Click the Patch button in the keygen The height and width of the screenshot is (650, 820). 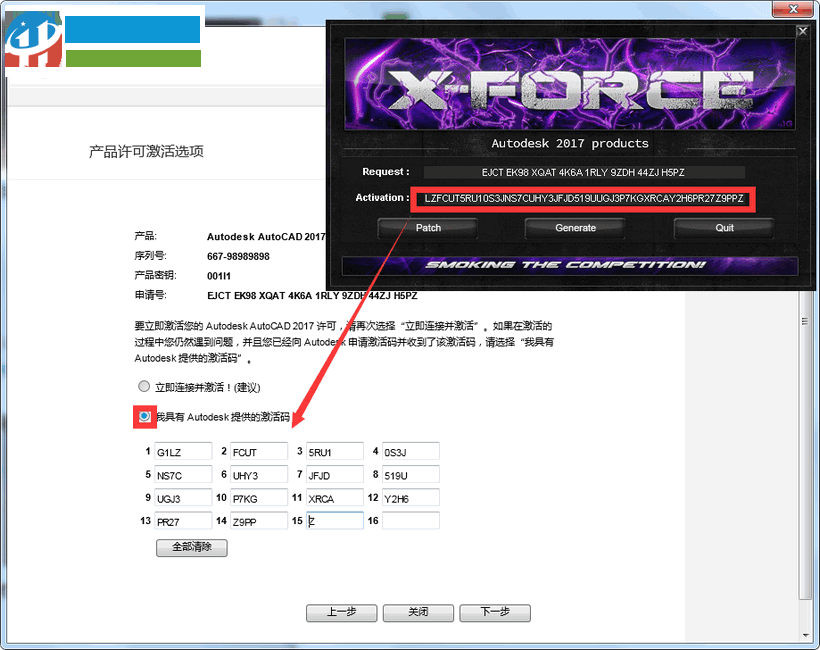[427, 228]
